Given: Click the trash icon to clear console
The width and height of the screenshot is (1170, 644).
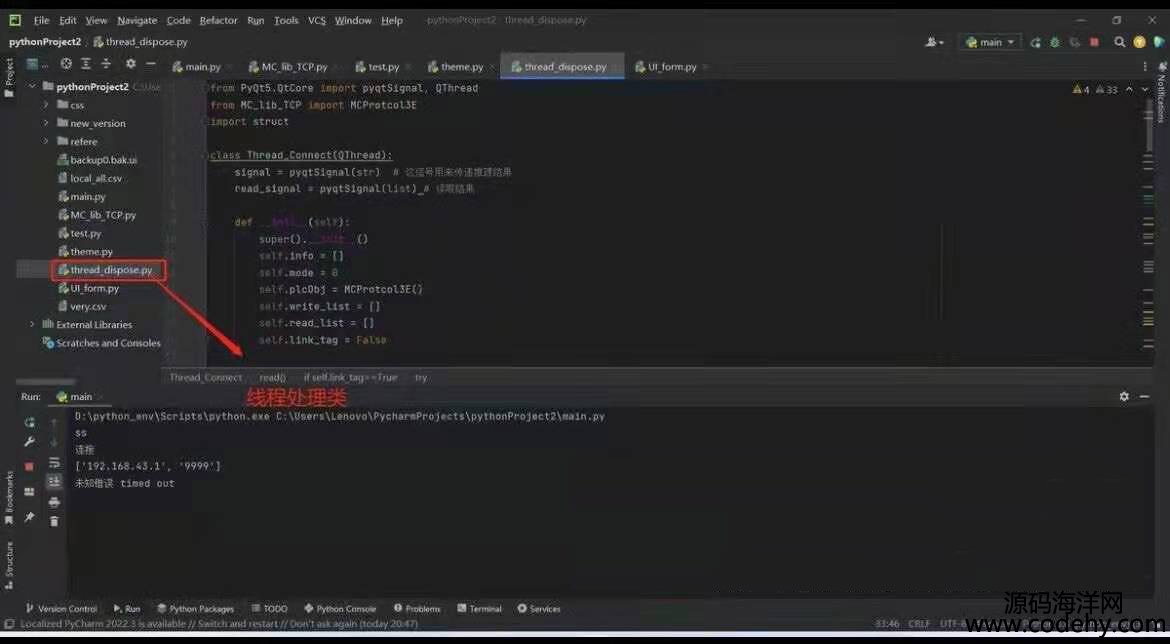Looking at the screenshot, I should [54, 521].
